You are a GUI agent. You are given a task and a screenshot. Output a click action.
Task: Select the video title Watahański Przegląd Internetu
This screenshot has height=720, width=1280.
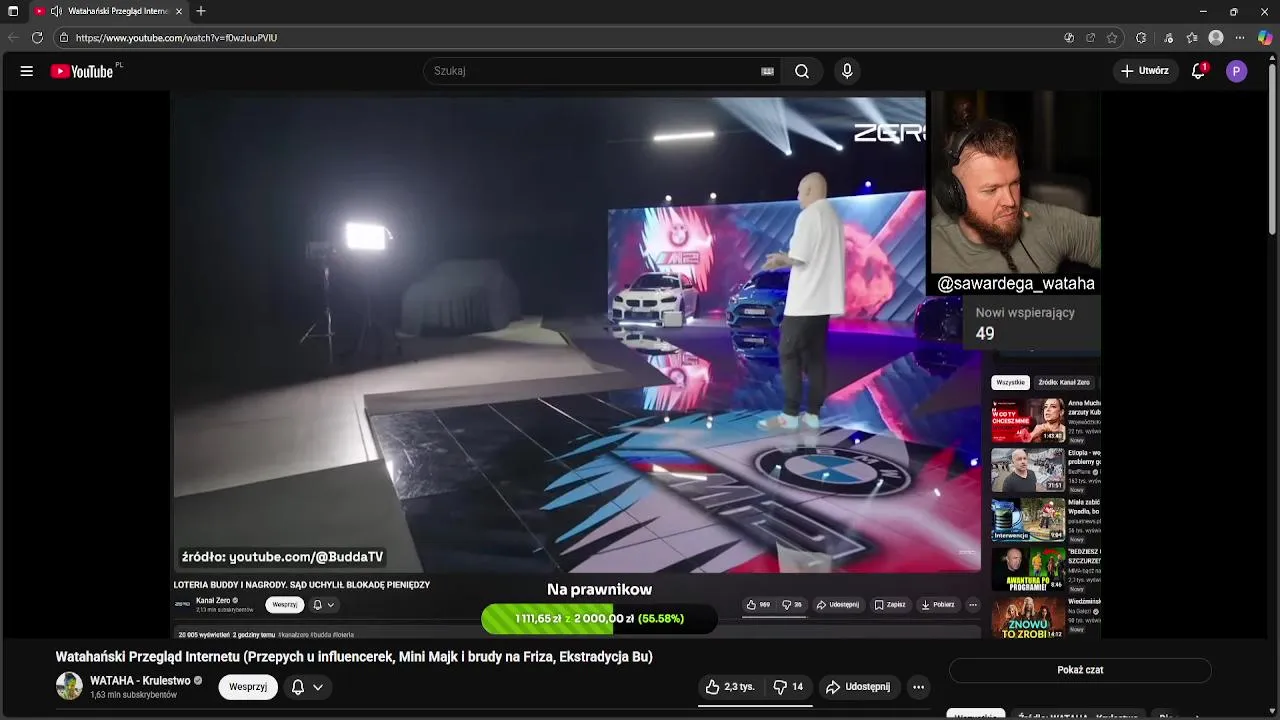(354, 657)
